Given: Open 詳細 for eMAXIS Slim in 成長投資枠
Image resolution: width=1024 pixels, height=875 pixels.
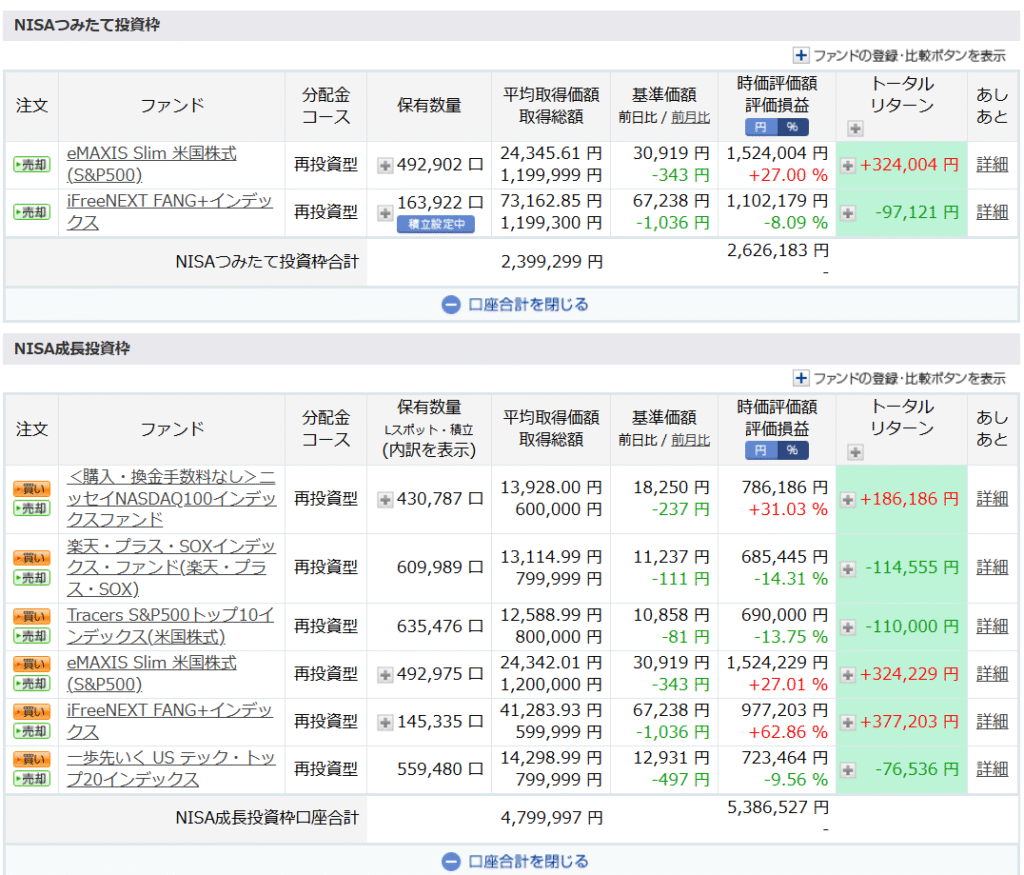Looking at the screenshot, I should click(992, 674).
